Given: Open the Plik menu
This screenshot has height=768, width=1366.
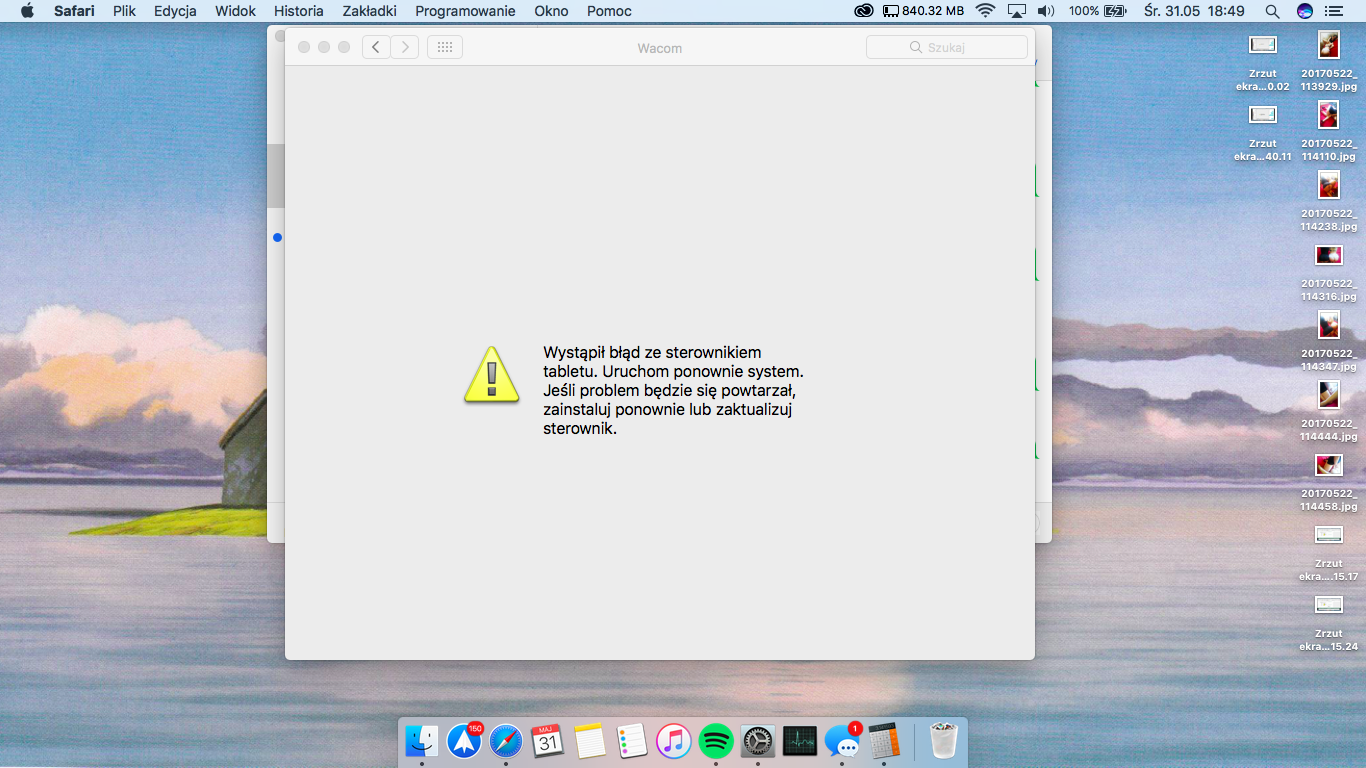Looking at the screenshot, I should pyautogui.click(x=124, y=11).
